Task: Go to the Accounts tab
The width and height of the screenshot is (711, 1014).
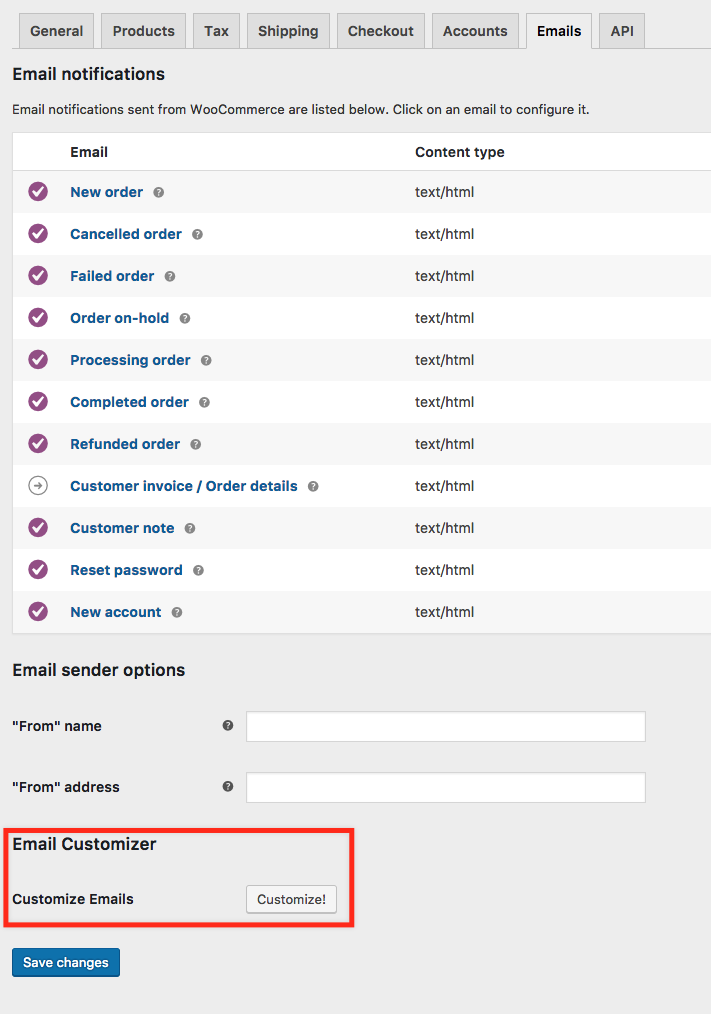Action: pyautogui.click(x=475, y=31)
